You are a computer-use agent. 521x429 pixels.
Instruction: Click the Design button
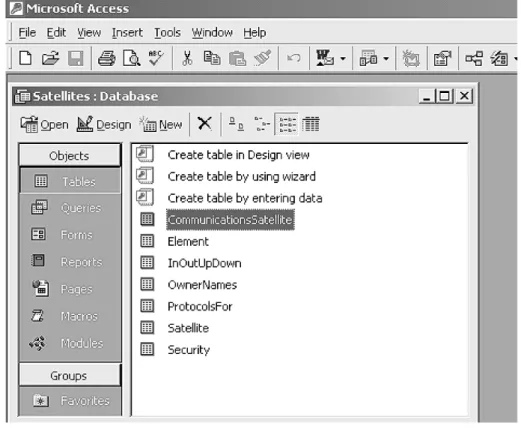(104, 125)
